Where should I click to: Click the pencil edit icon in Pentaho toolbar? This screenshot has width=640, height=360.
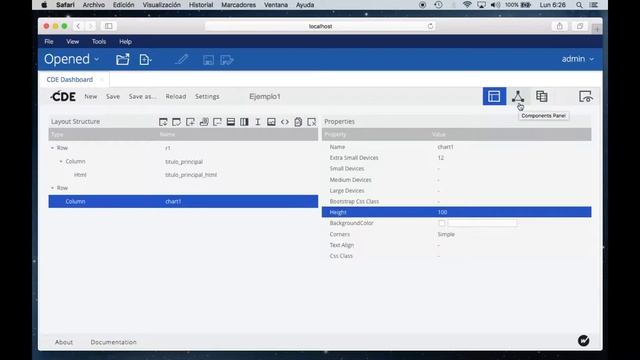[182, 60]
